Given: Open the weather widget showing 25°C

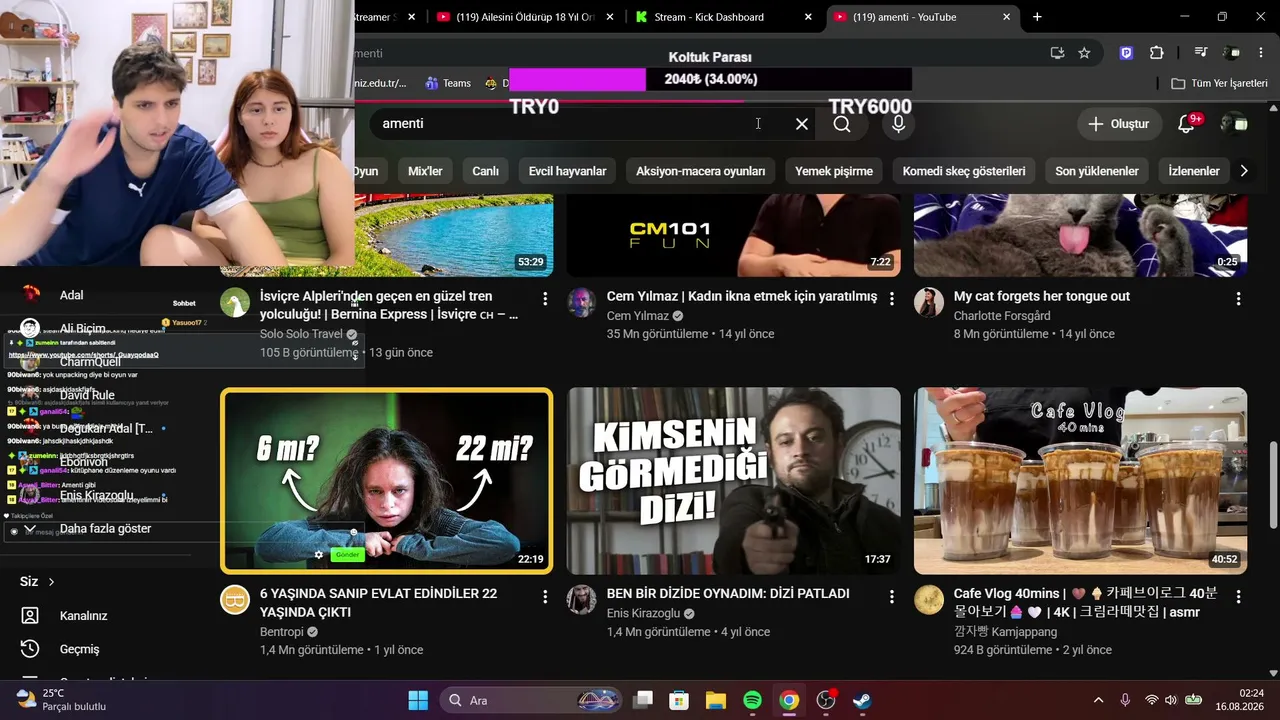Looking at the screenshot, I should 62,700.
